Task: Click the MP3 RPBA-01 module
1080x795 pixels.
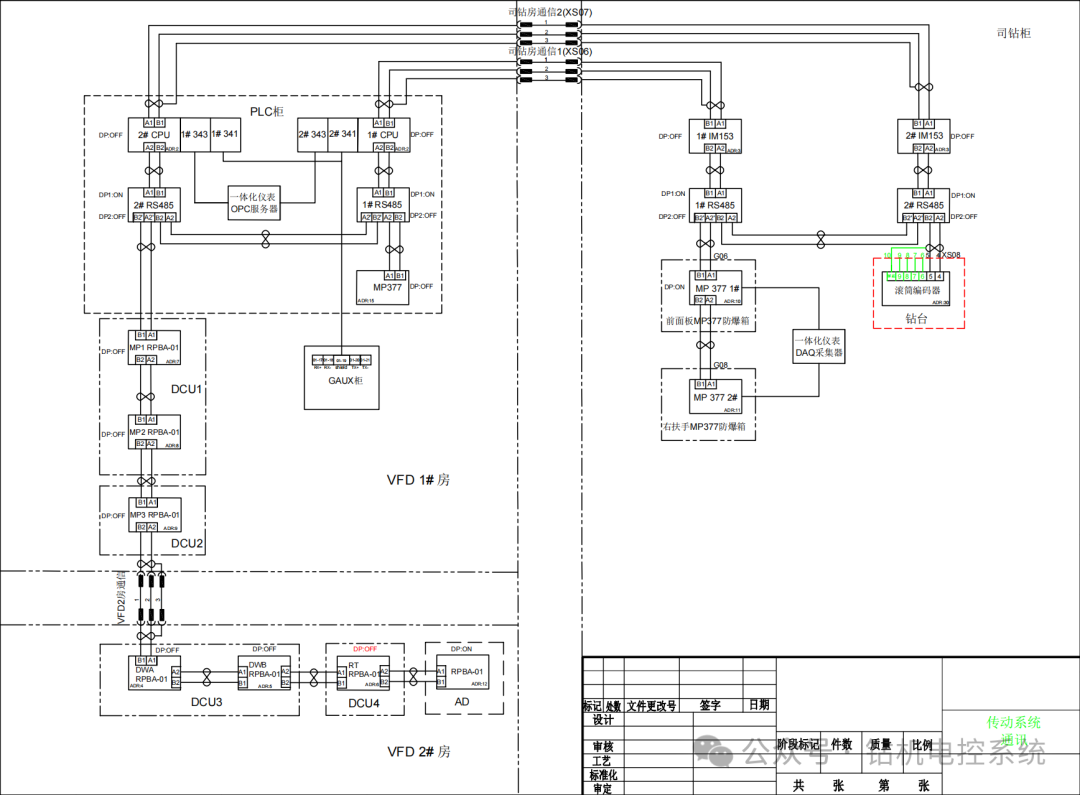Action: click(154, 515)
